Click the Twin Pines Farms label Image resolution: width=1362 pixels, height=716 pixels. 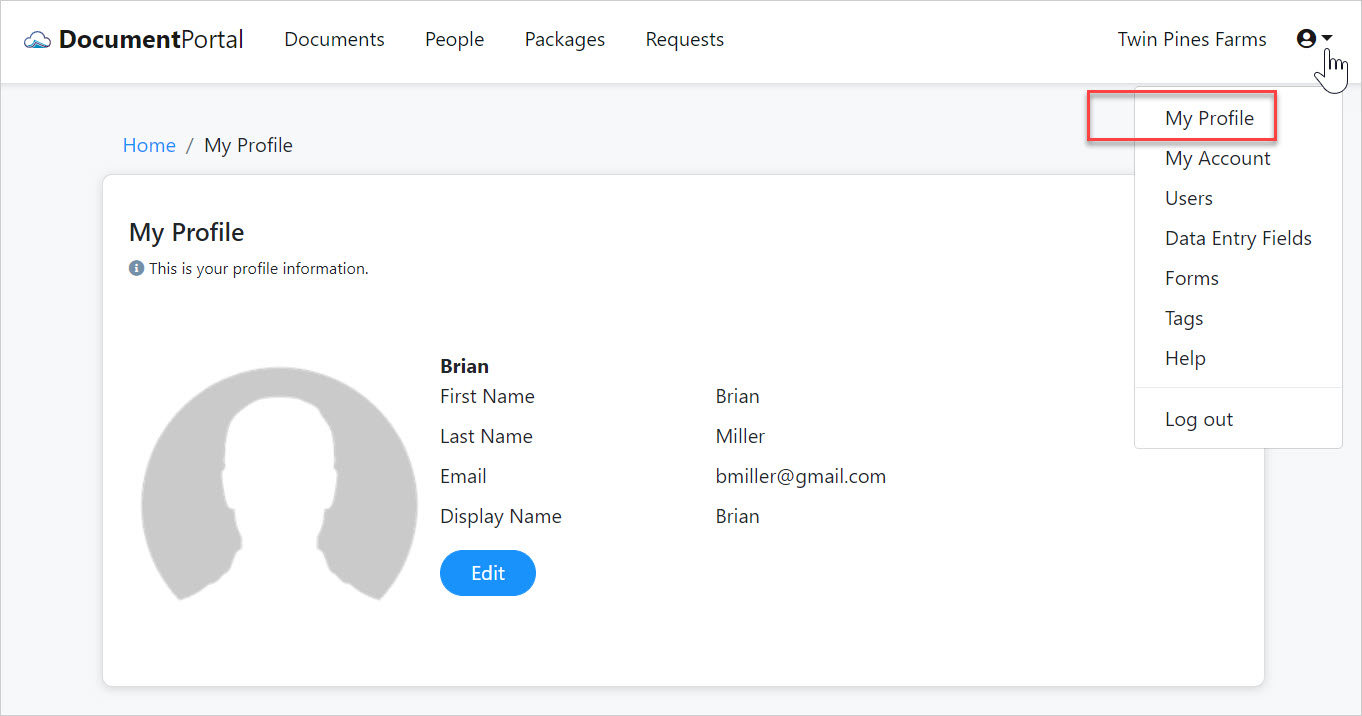click(x=1192, y=39)
